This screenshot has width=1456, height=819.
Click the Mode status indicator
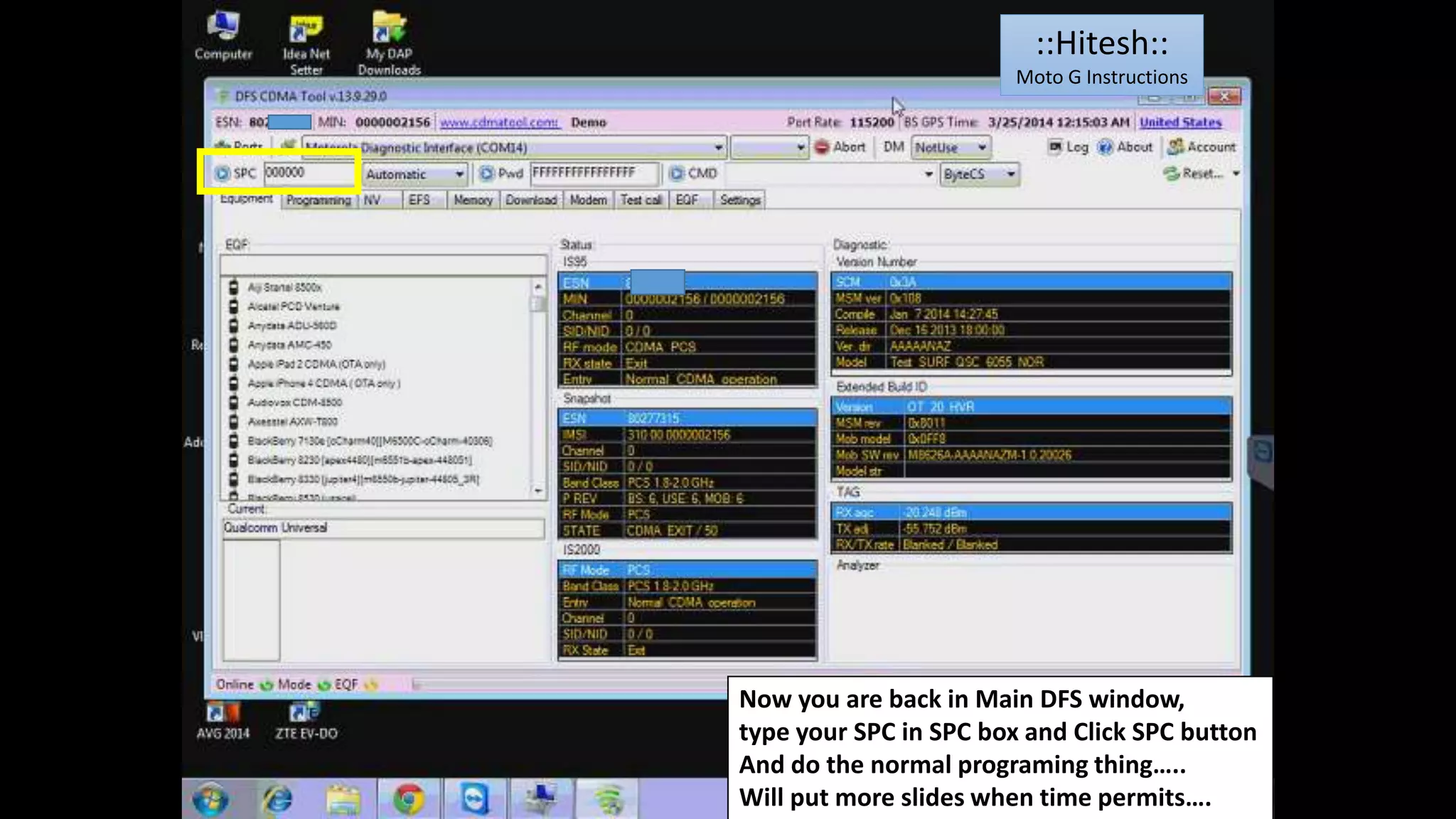304,685
